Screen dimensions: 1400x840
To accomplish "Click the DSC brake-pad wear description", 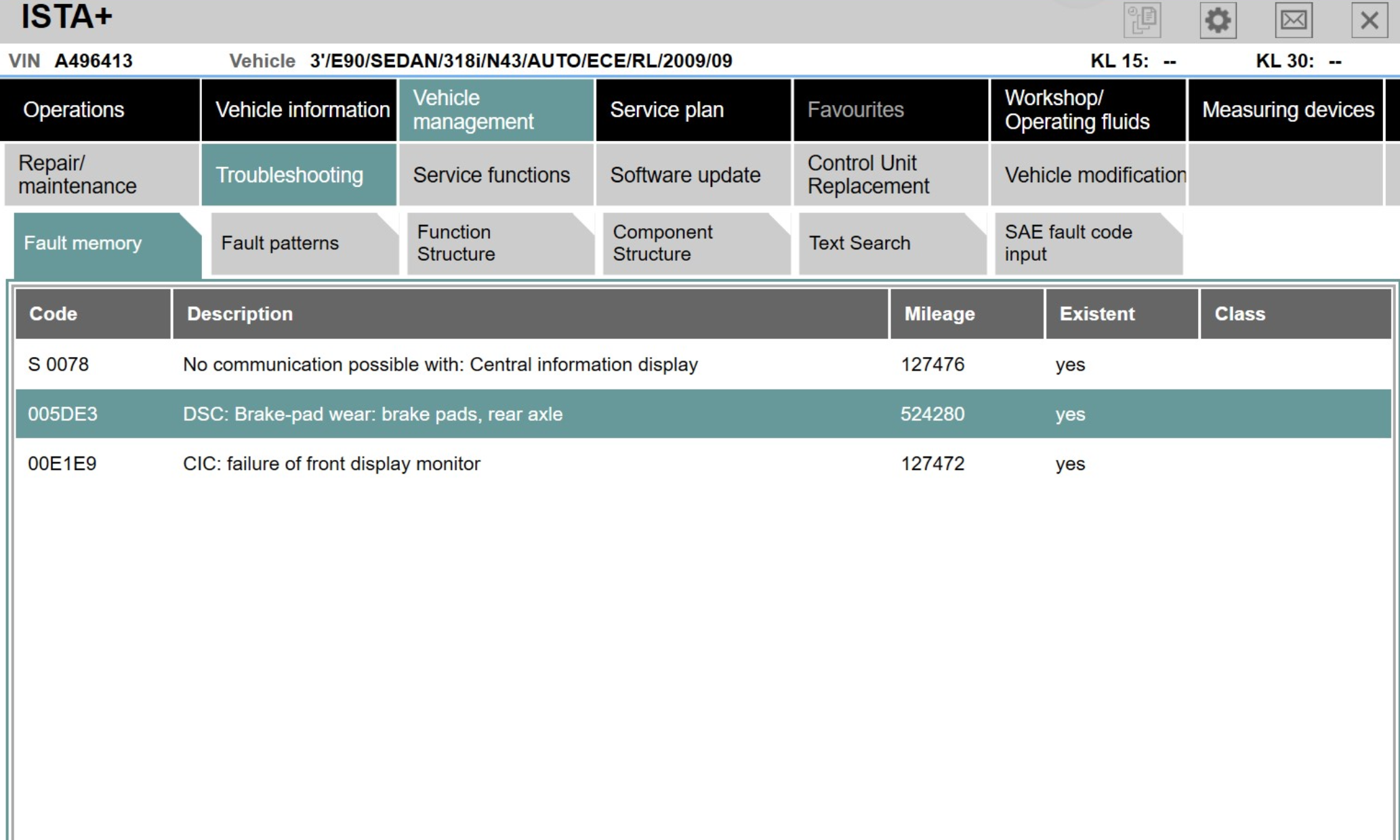I will [373, 414].
